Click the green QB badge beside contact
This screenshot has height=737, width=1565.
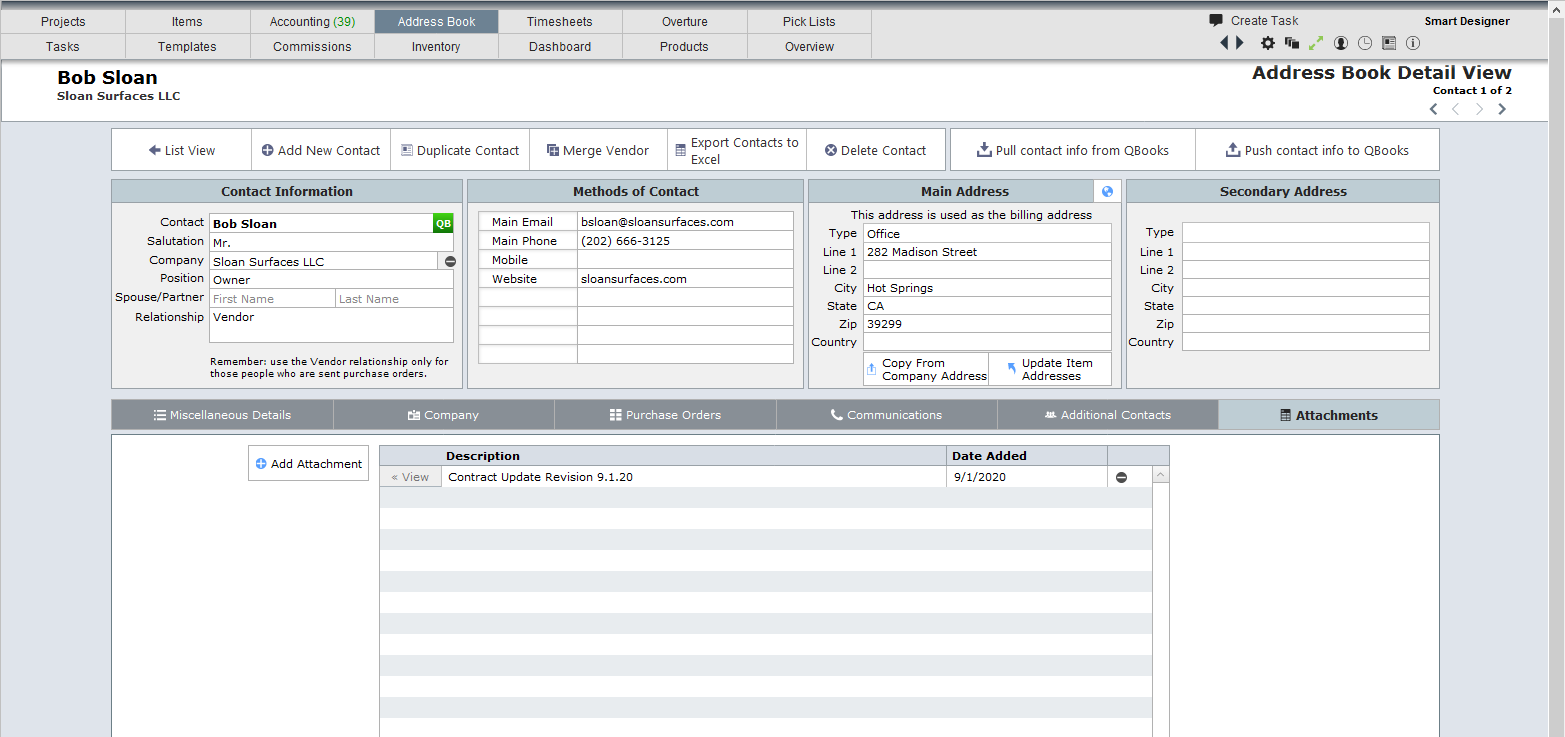click(x=443, y=223)
